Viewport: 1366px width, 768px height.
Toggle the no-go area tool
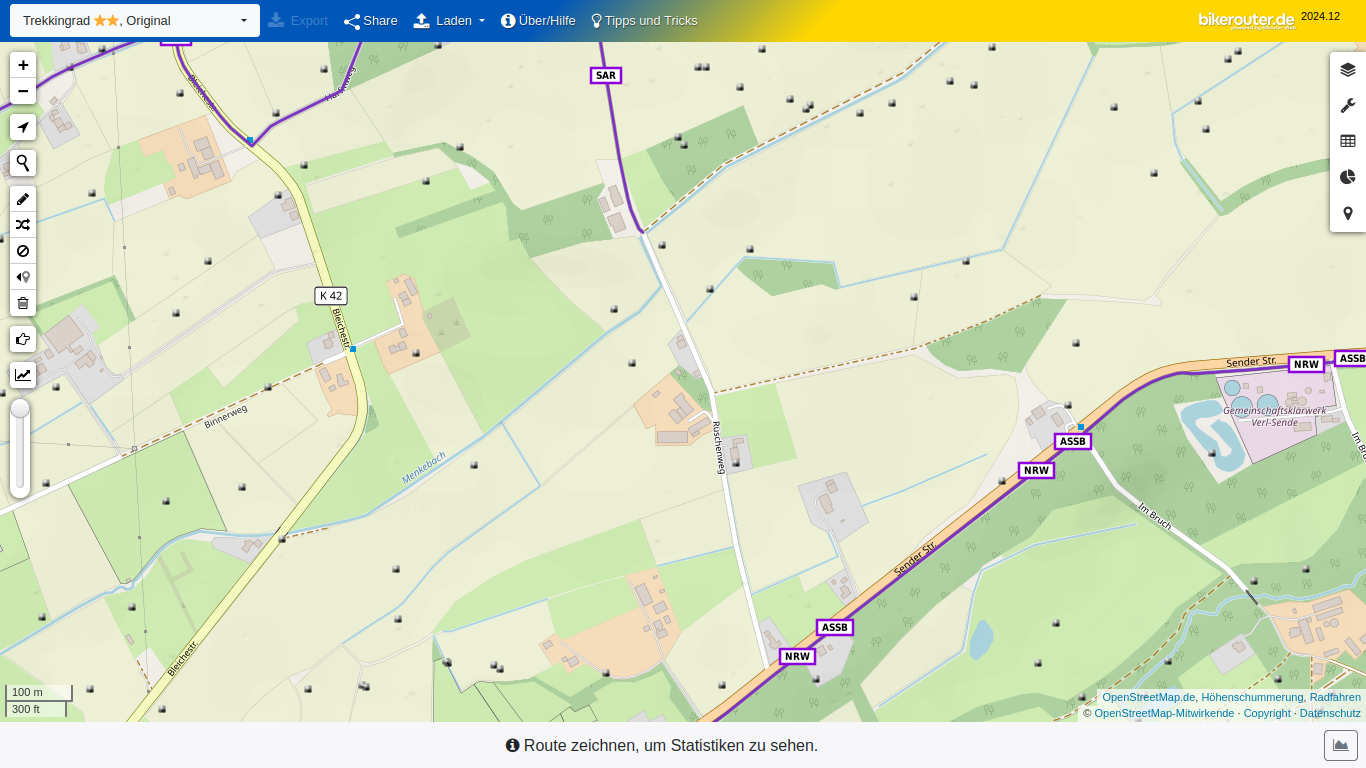point(23,251)
